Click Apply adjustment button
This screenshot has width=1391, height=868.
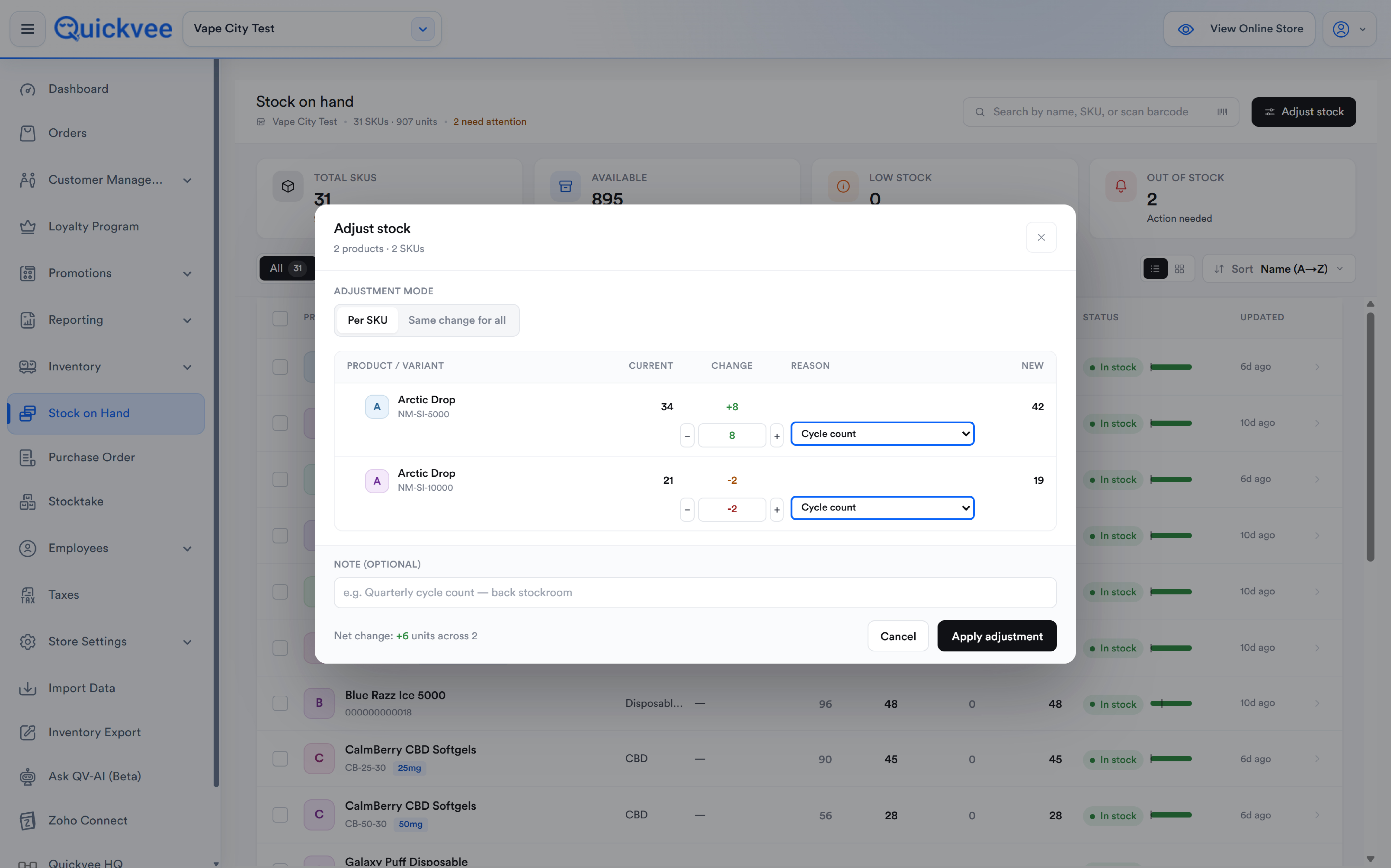coord(997,636)
